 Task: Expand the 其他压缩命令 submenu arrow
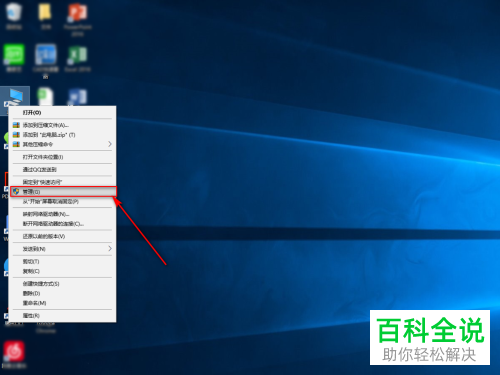[110, 144]
